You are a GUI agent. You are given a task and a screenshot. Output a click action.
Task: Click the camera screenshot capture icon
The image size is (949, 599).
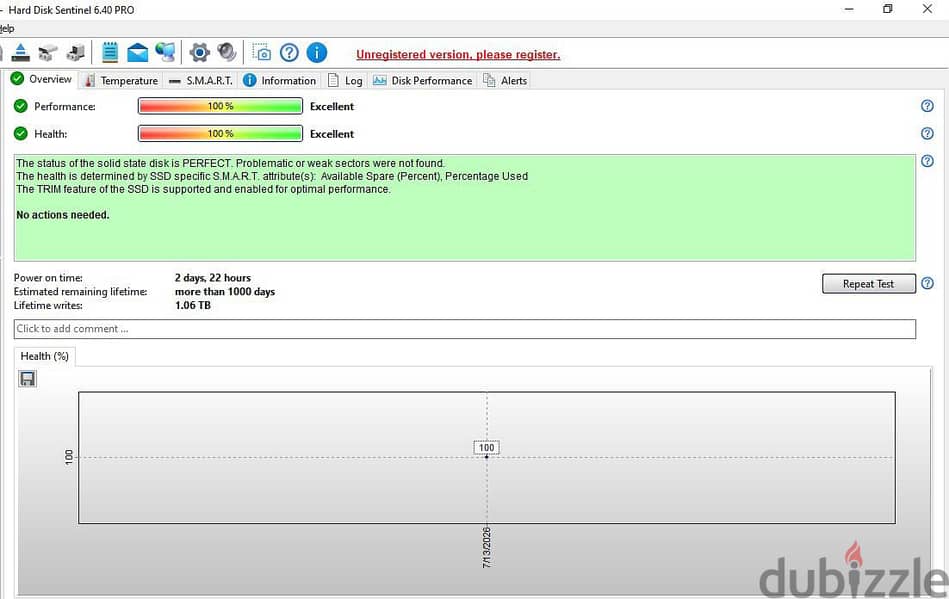coord(261,53)
